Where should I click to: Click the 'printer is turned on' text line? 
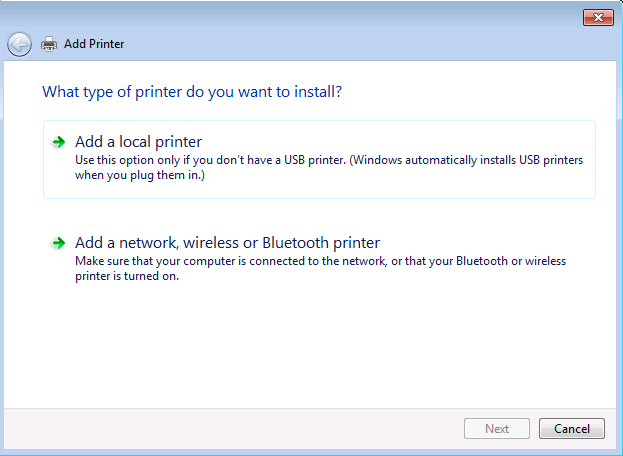coord(127,276)
